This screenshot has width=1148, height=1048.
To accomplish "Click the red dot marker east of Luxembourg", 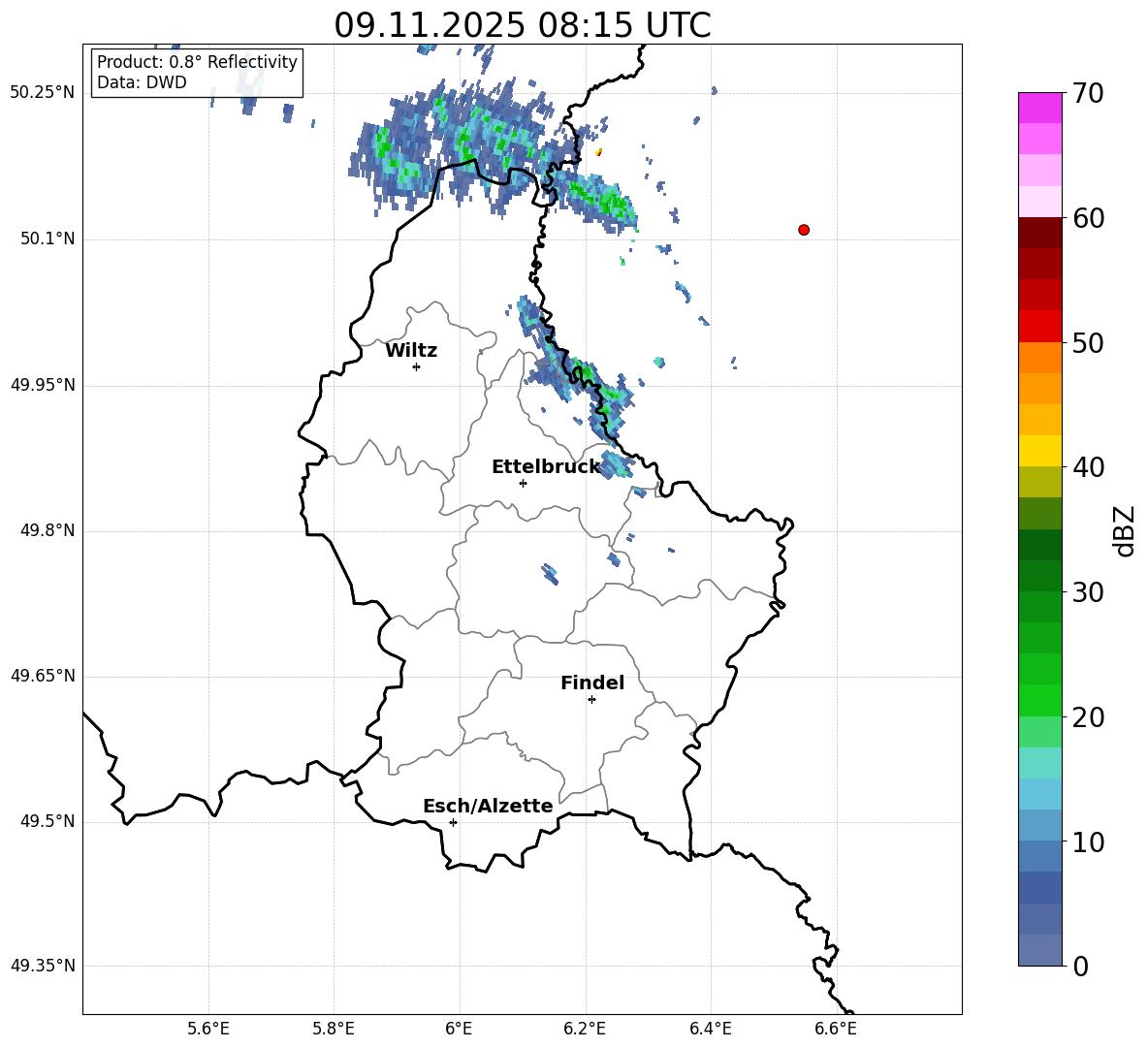I will point(804,230).
